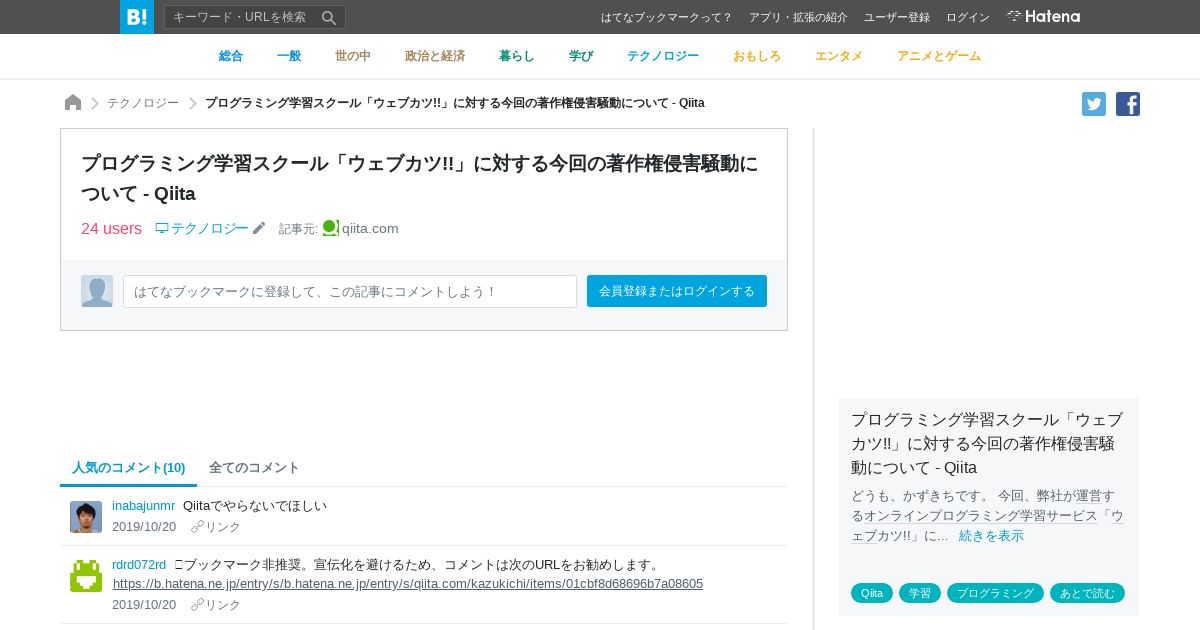Viewport: 1200px width, 630px height.
Task: Focus the bookmark comment input field
Action: pyautogui.click(x=350, y=291)
